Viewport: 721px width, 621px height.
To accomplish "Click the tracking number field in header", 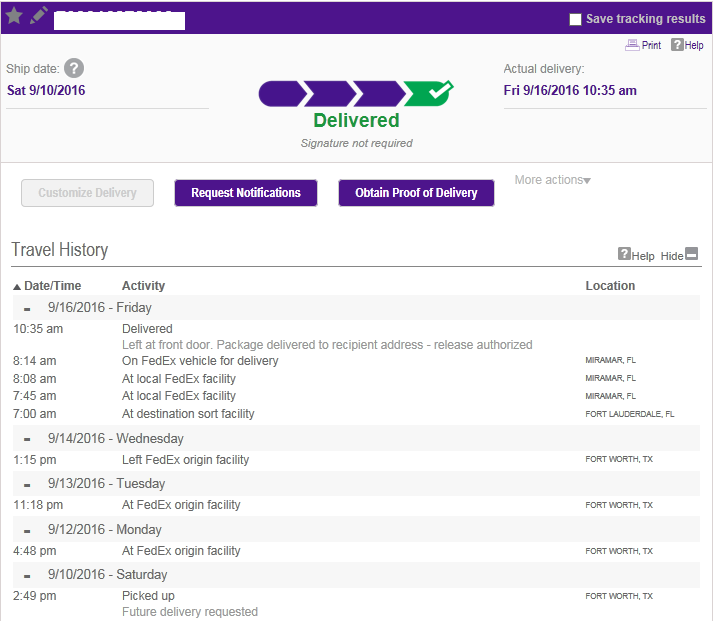I will [x=120, y=21].
